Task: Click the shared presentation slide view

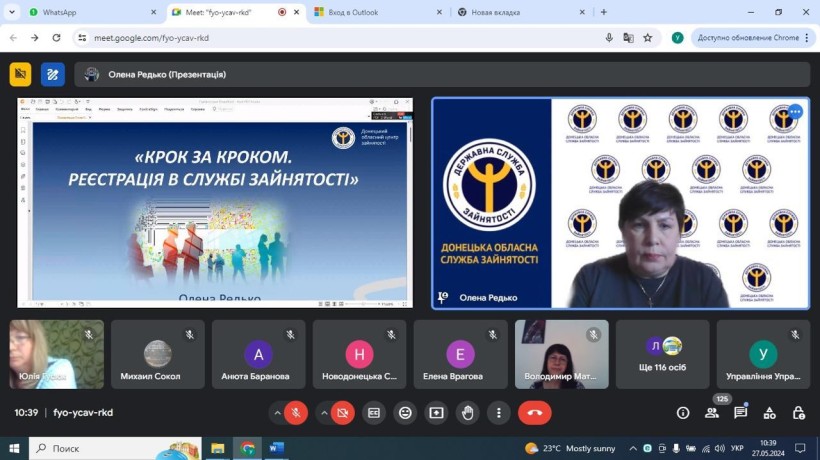Action: (215, 203)
